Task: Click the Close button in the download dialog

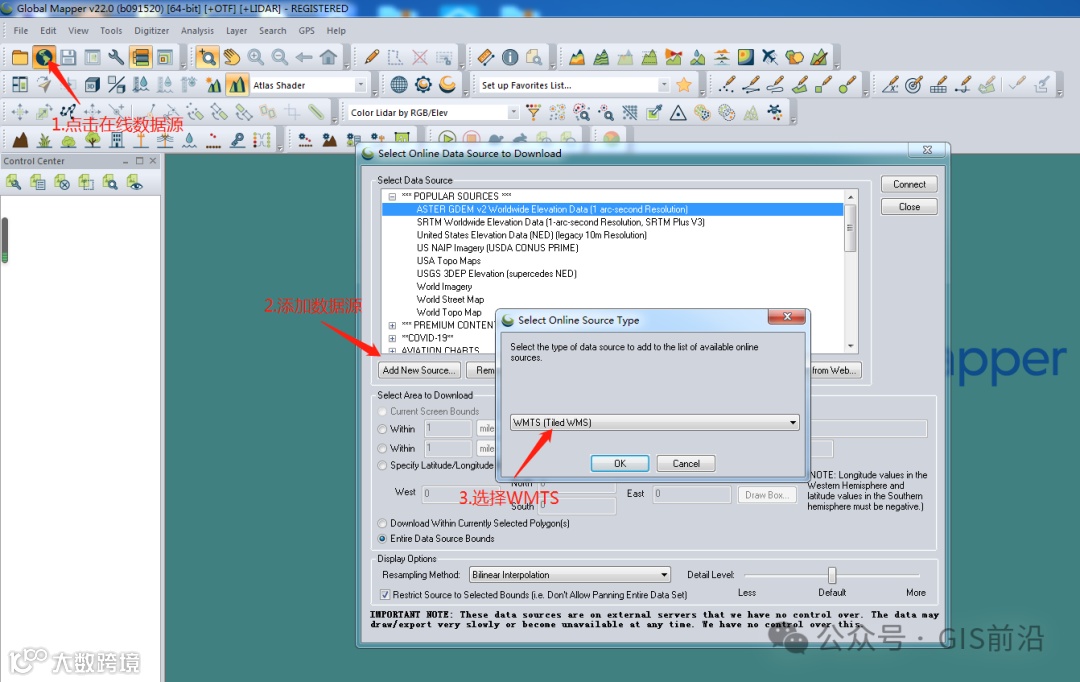Action: [x=909, y=207]
